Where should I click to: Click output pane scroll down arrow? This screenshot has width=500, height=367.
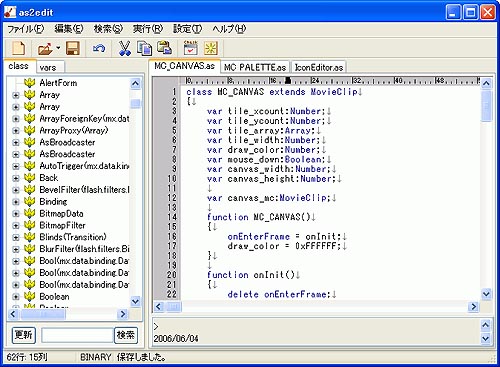[x=486, y=338]
